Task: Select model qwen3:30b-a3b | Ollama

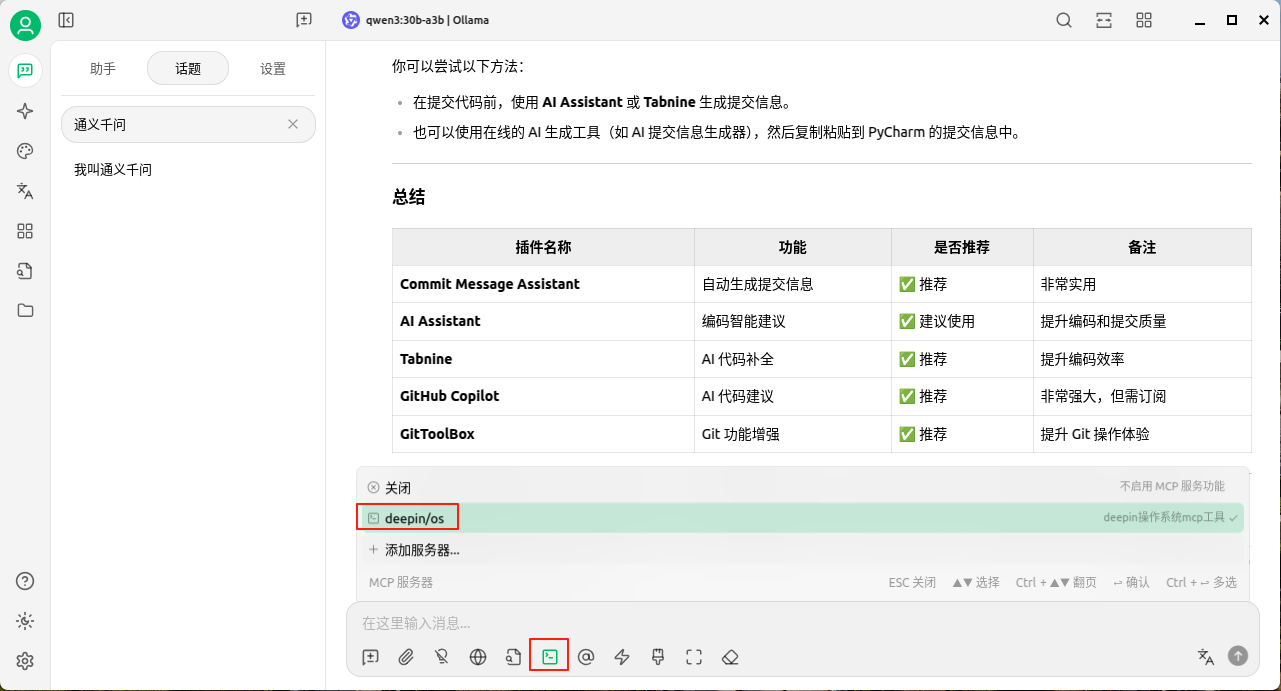Action: [416, 20]
